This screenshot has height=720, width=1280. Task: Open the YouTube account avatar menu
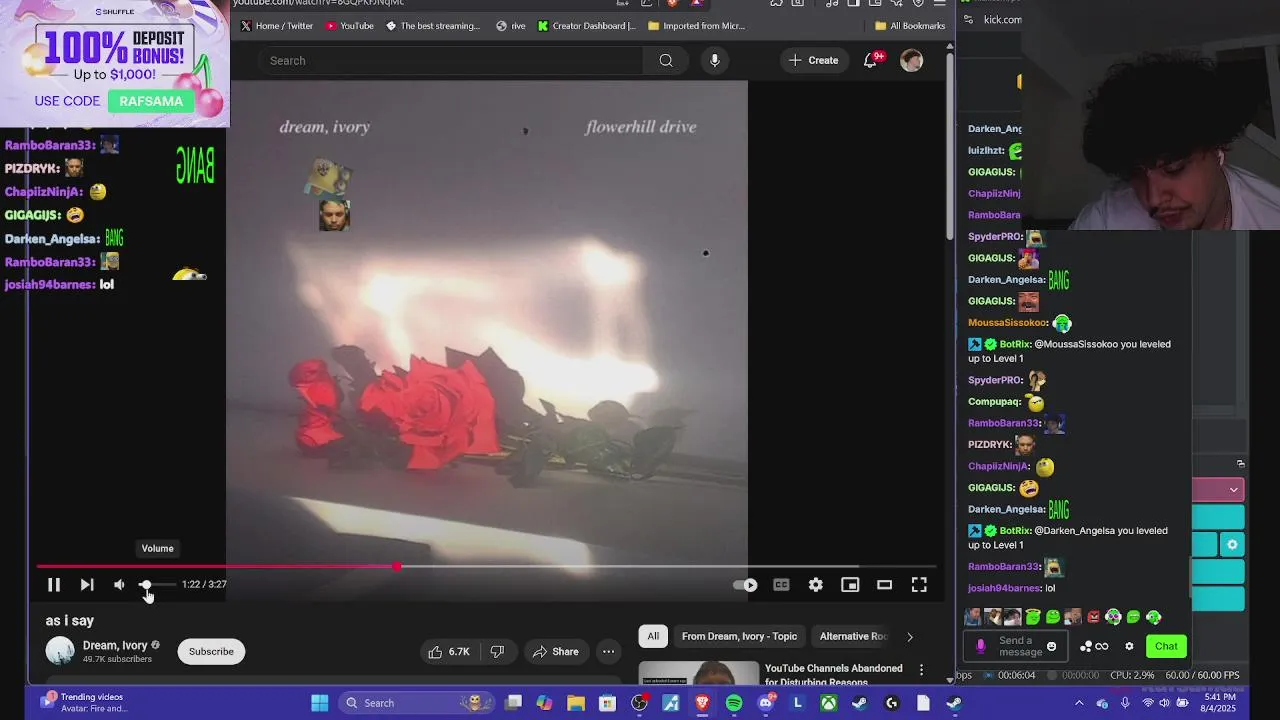pos(911,61)
